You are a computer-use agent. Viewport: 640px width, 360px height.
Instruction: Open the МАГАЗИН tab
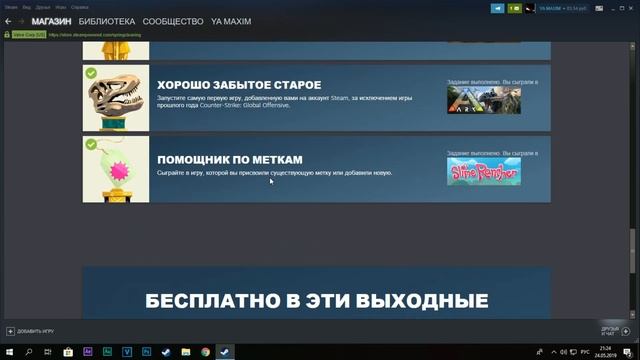pos(51,21)
